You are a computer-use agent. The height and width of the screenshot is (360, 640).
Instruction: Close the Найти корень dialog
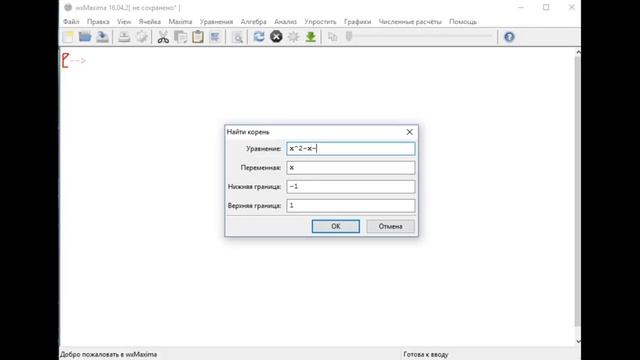tap(409, 132)
